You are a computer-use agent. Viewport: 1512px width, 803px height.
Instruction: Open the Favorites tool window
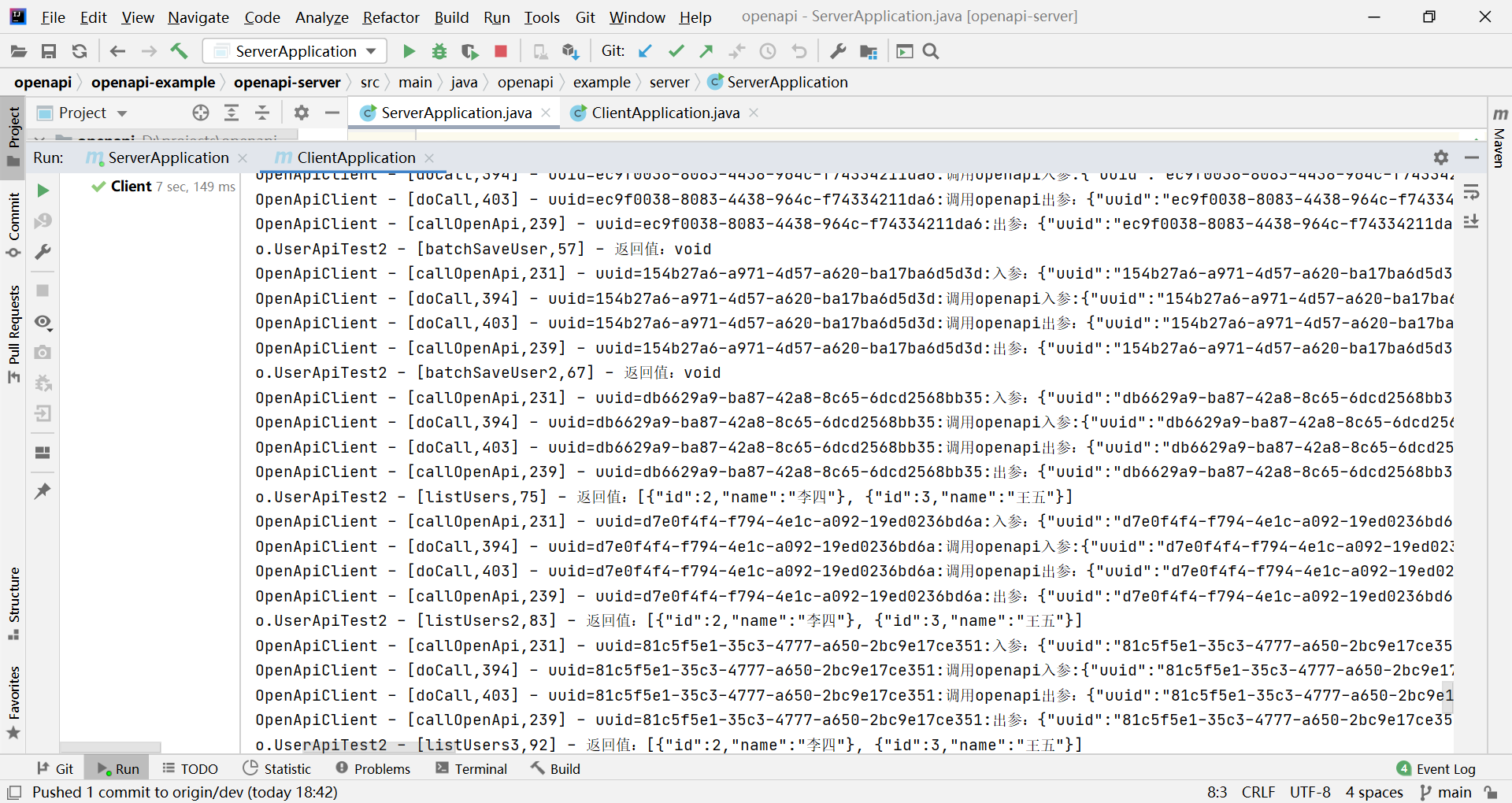tap(13, 702)
